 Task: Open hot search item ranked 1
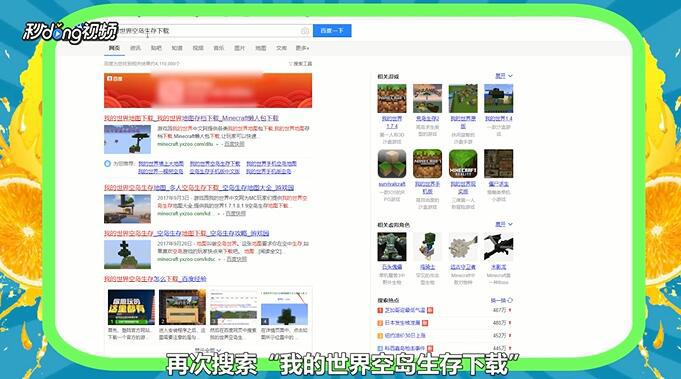(x=405, y=310)
